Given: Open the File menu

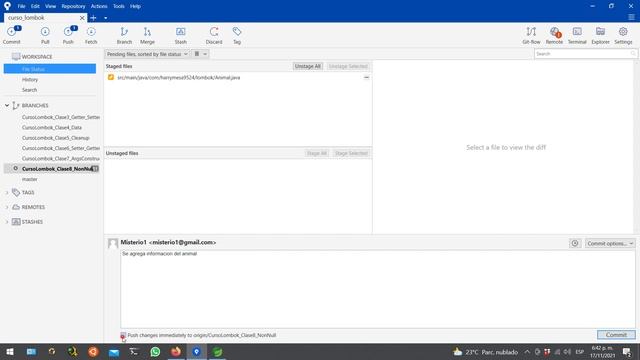Looking at the screenshot, I should (21, 6).
